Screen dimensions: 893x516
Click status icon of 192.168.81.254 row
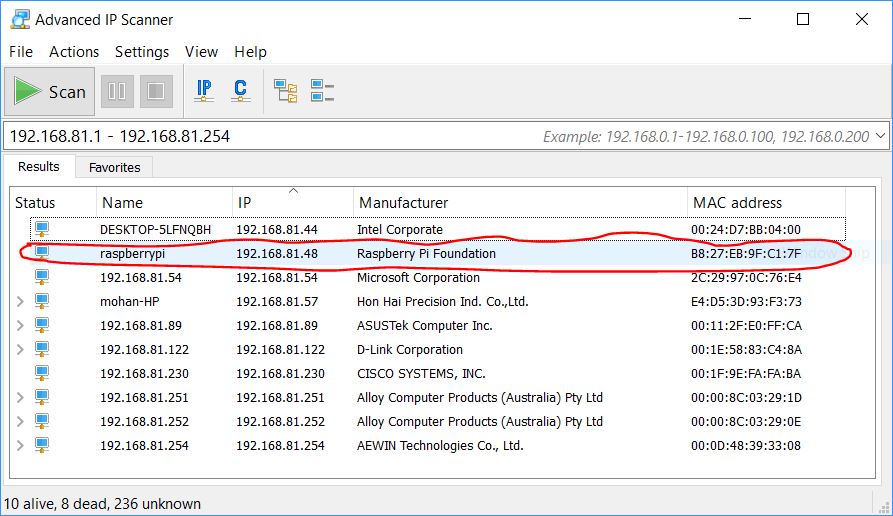tap(42, 445)
